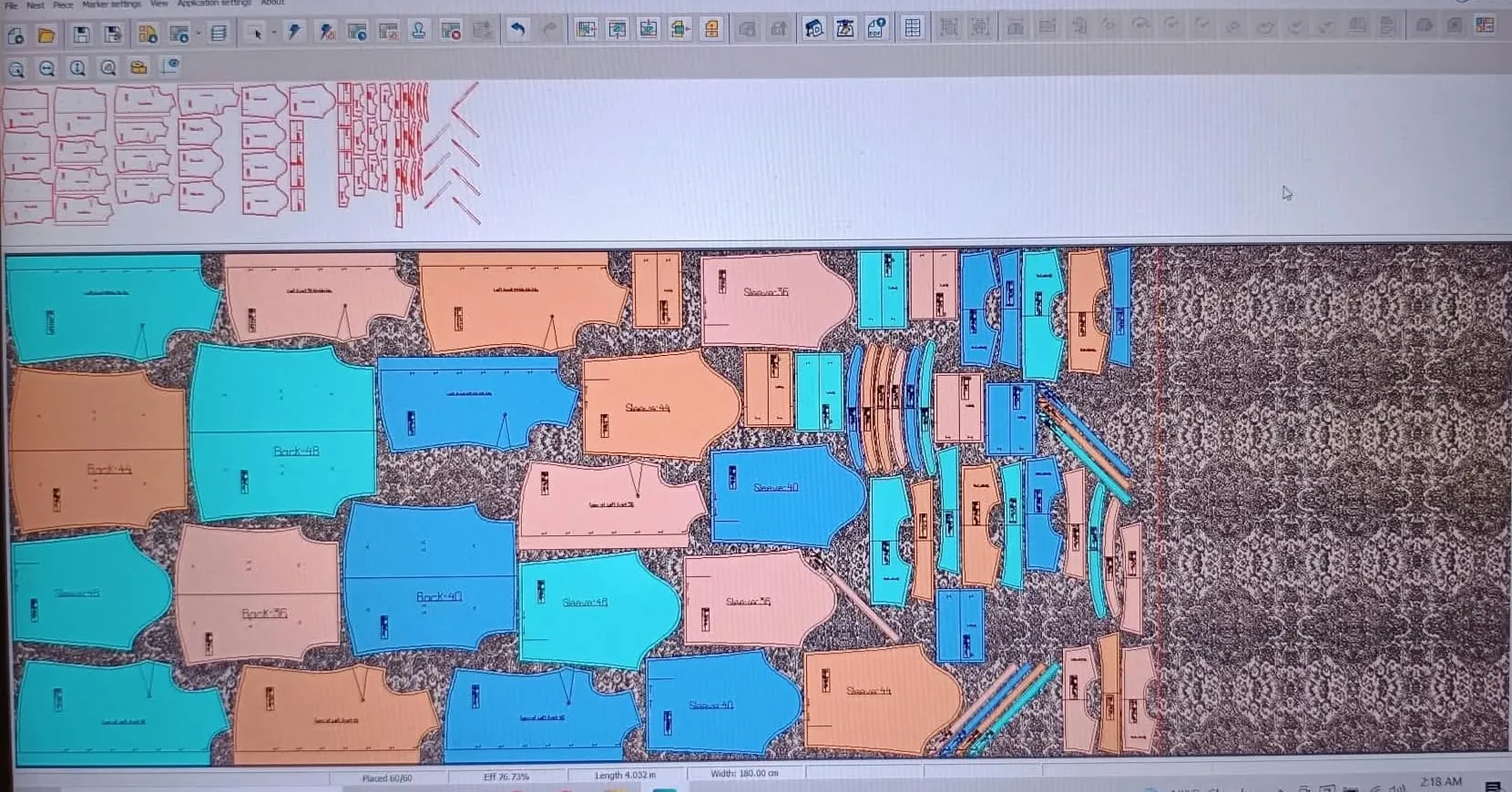
Task: Select the Back-44 pattern piece
Action: 98,448
